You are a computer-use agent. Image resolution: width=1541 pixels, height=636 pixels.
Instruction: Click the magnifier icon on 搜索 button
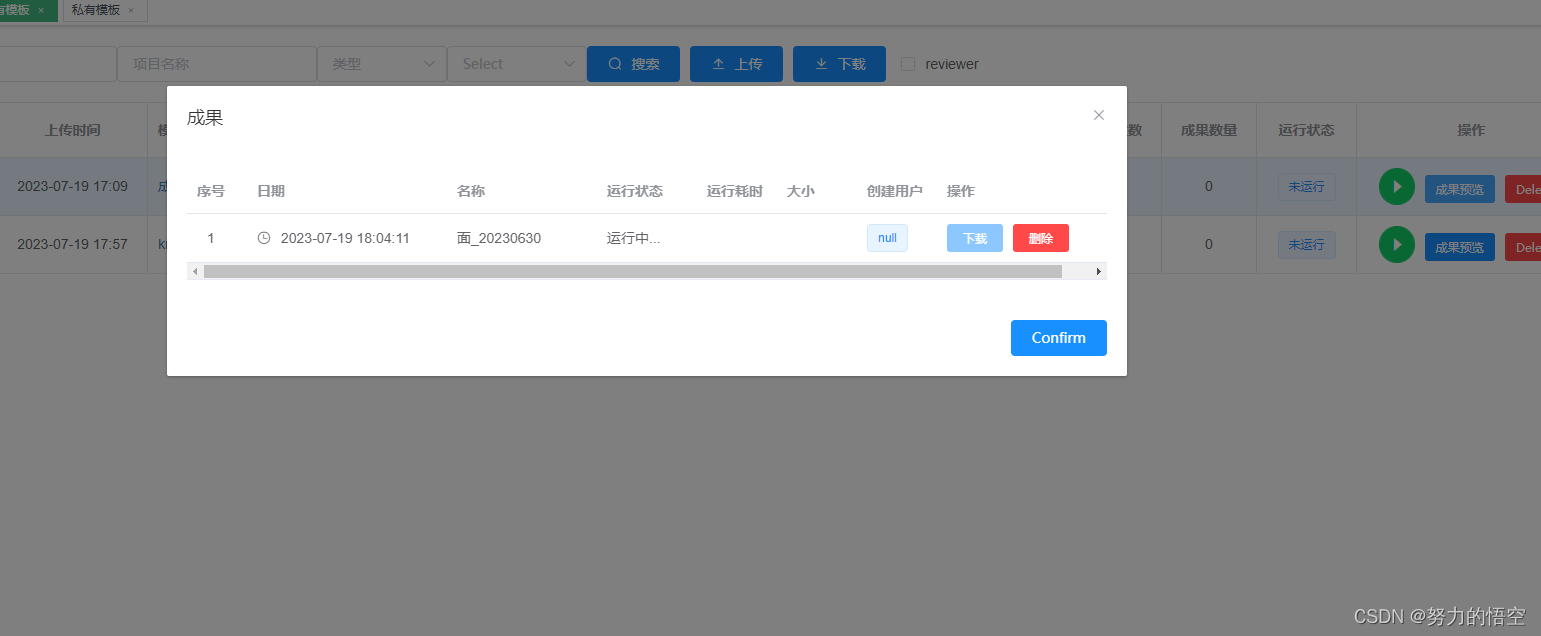click(x=615, y=64)
